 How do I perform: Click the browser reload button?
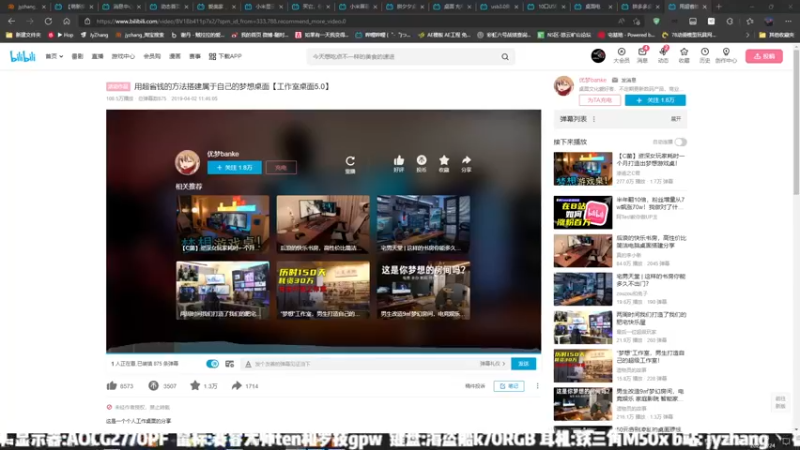[48, 21]
